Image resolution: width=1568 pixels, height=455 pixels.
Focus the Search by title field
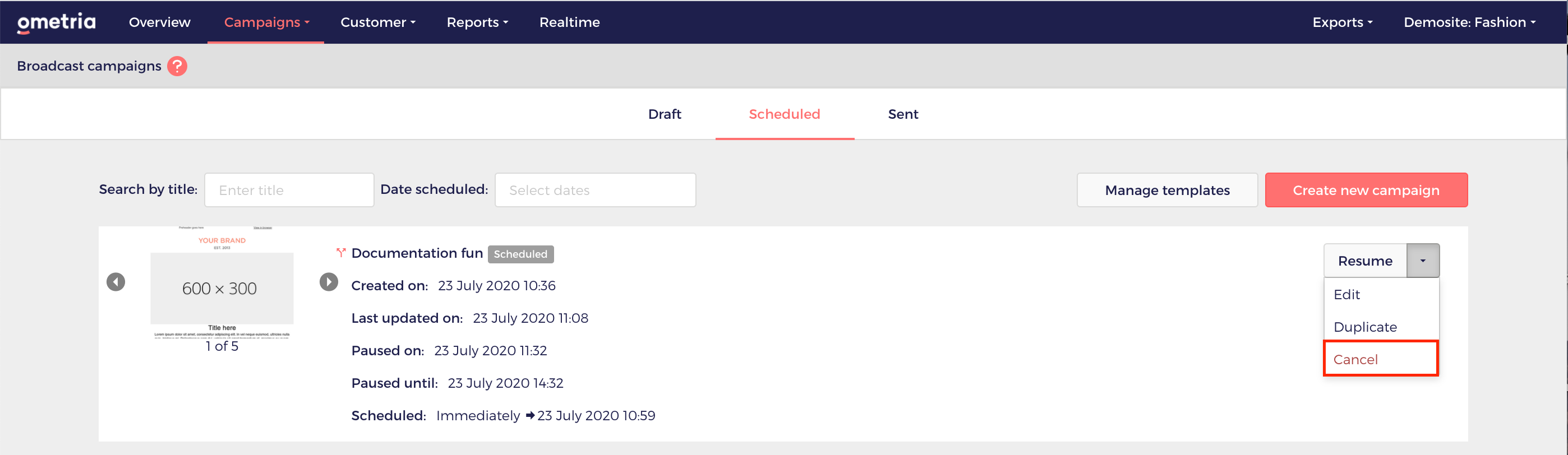[x=289, y=190]
